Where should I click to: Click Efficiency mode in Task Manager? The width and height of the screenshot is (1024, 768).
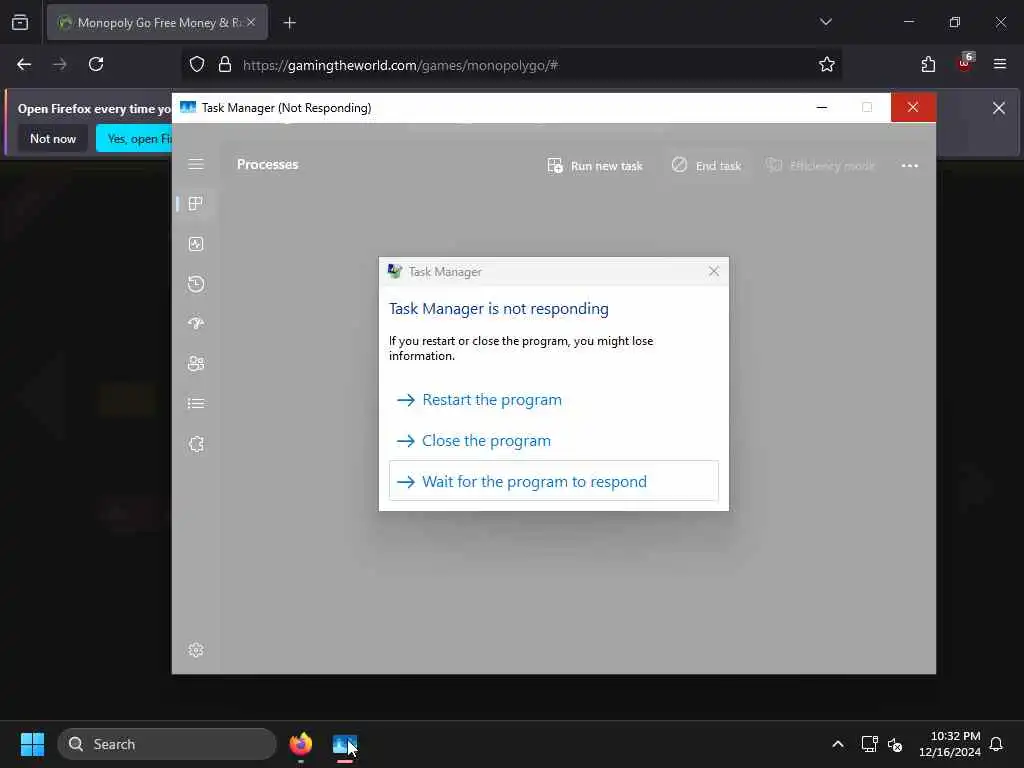[x=820, y=166]
